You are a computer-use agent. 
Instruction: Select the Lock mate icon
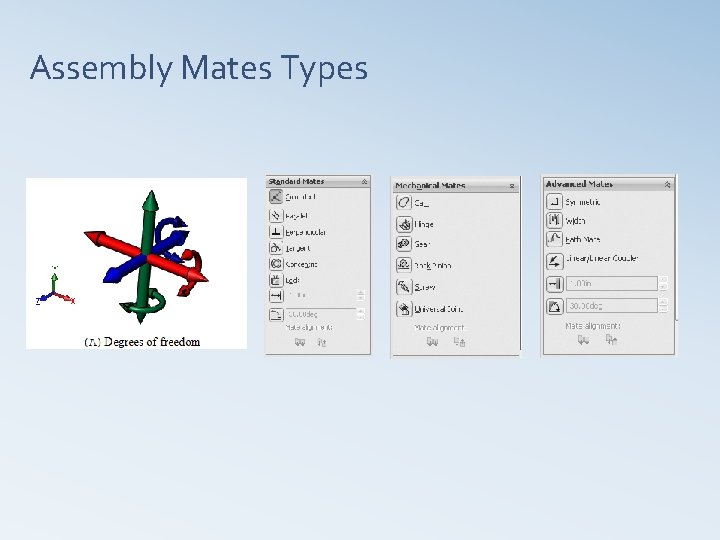pyautogui.click(x=276, y=280)
